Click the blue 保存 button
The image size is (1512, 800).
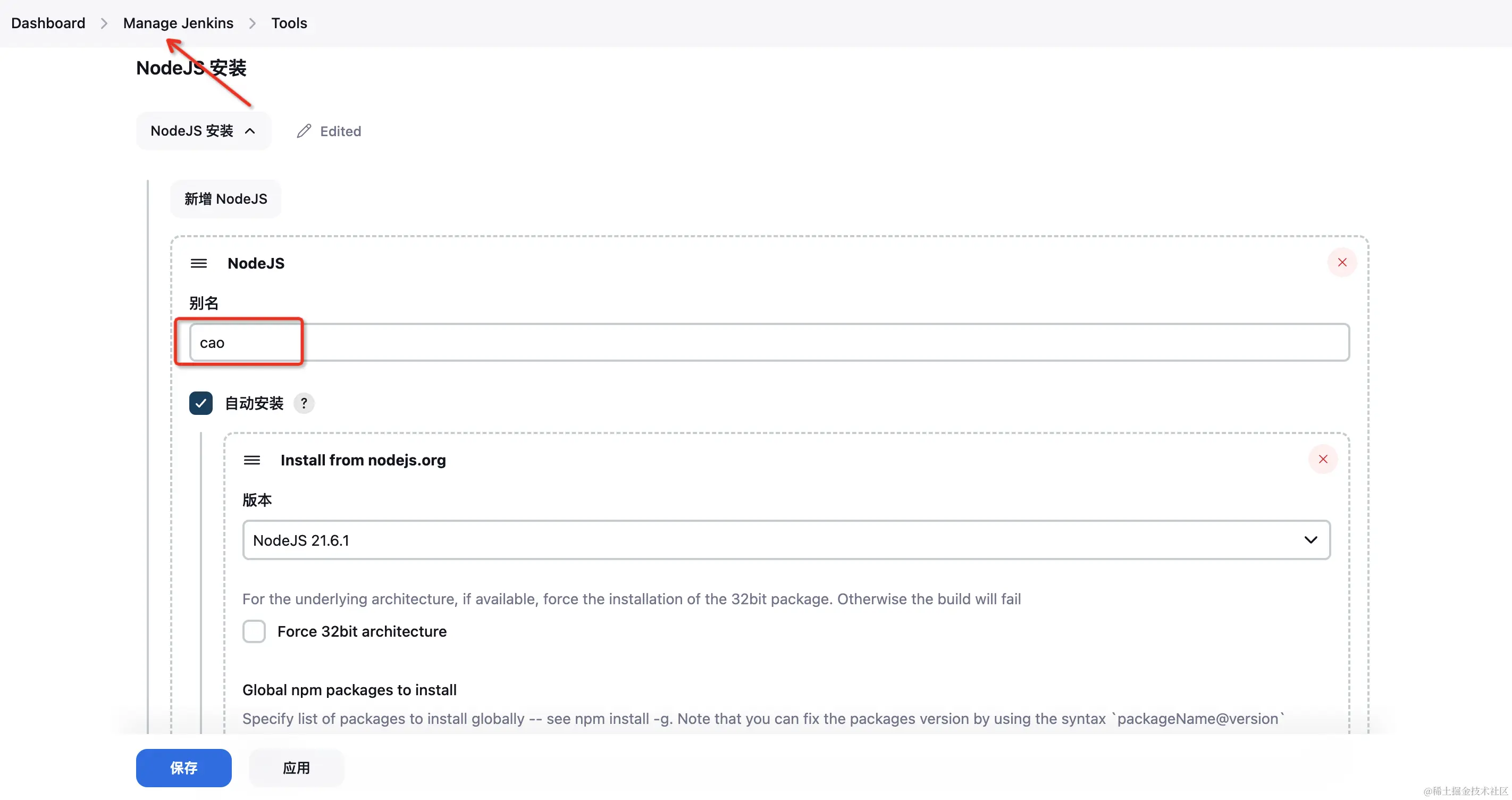tap(184, 768)
